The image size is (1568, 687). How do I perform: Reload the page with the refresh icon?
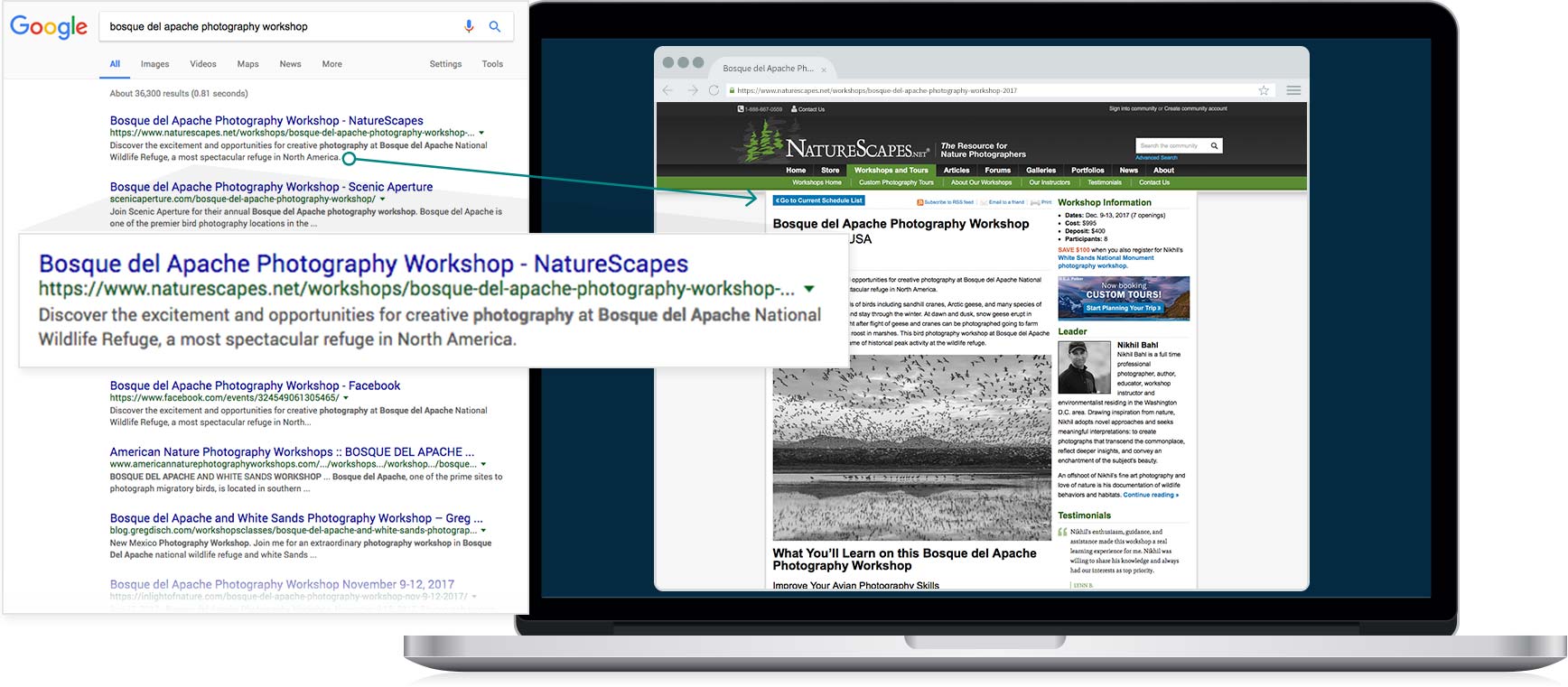[x=714, y=90]
